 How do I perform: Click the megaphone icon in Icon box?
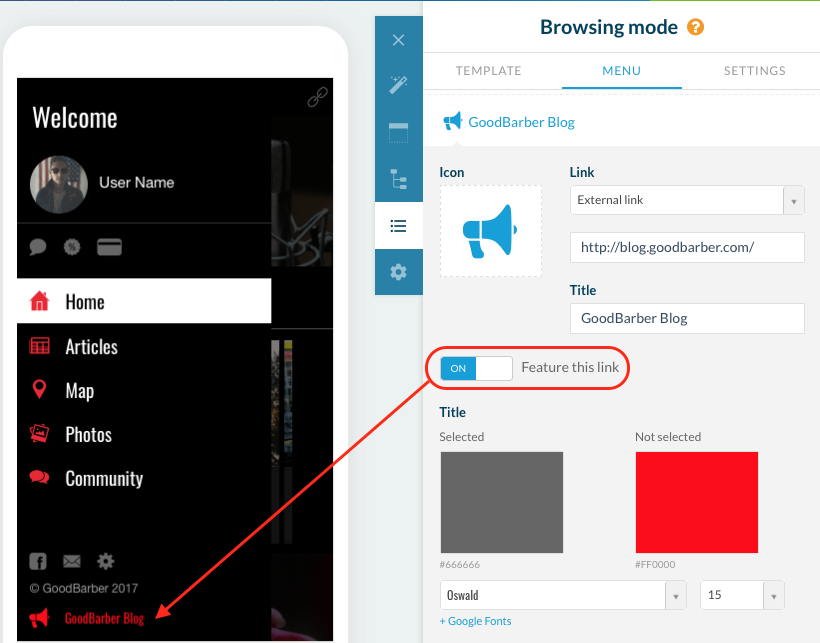[x=490, y=231]
